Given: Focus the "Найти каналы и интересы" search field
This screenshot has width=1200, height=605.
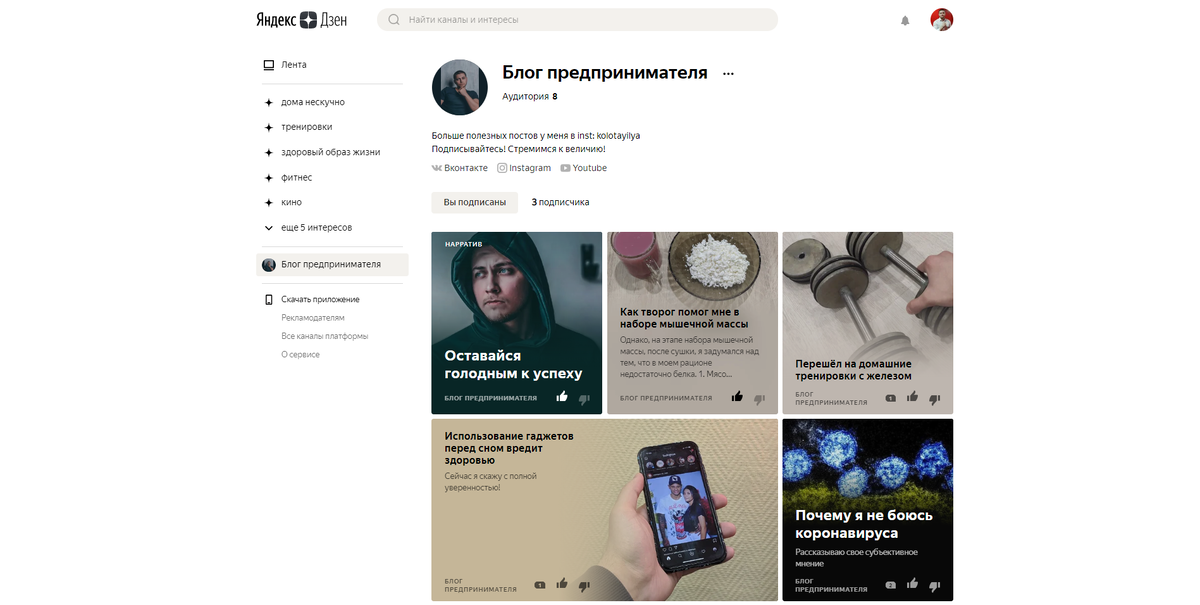Looking at the screenshot, I should 577,19.
